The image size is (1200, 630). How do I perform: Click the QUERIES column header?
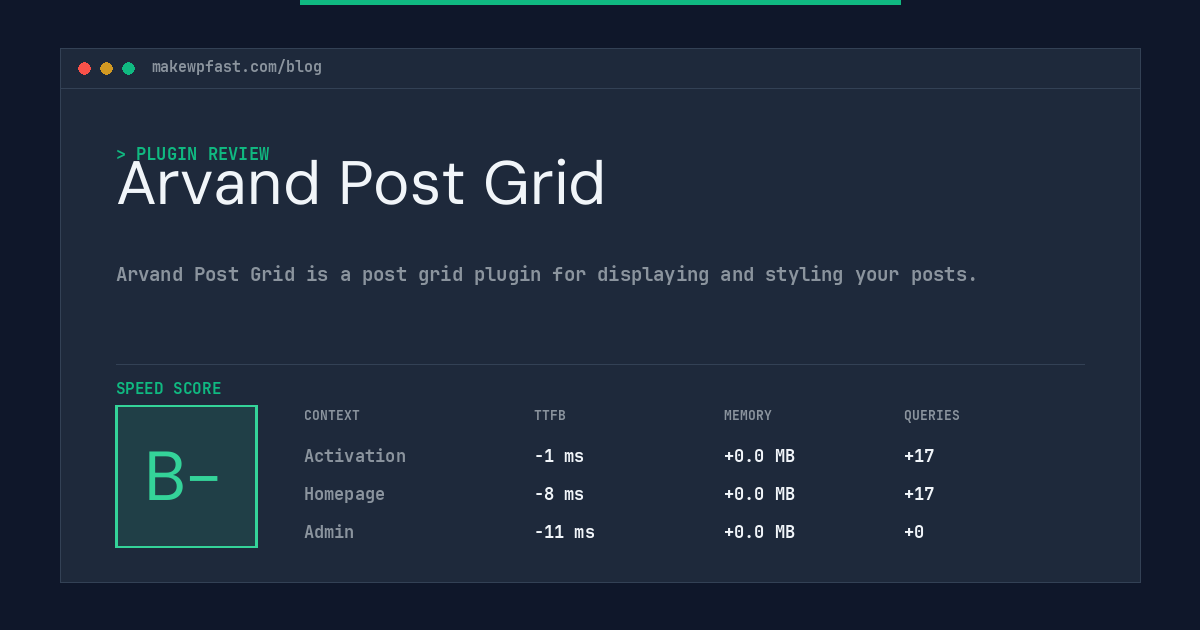pyautogui.click(x=932, y=416)
